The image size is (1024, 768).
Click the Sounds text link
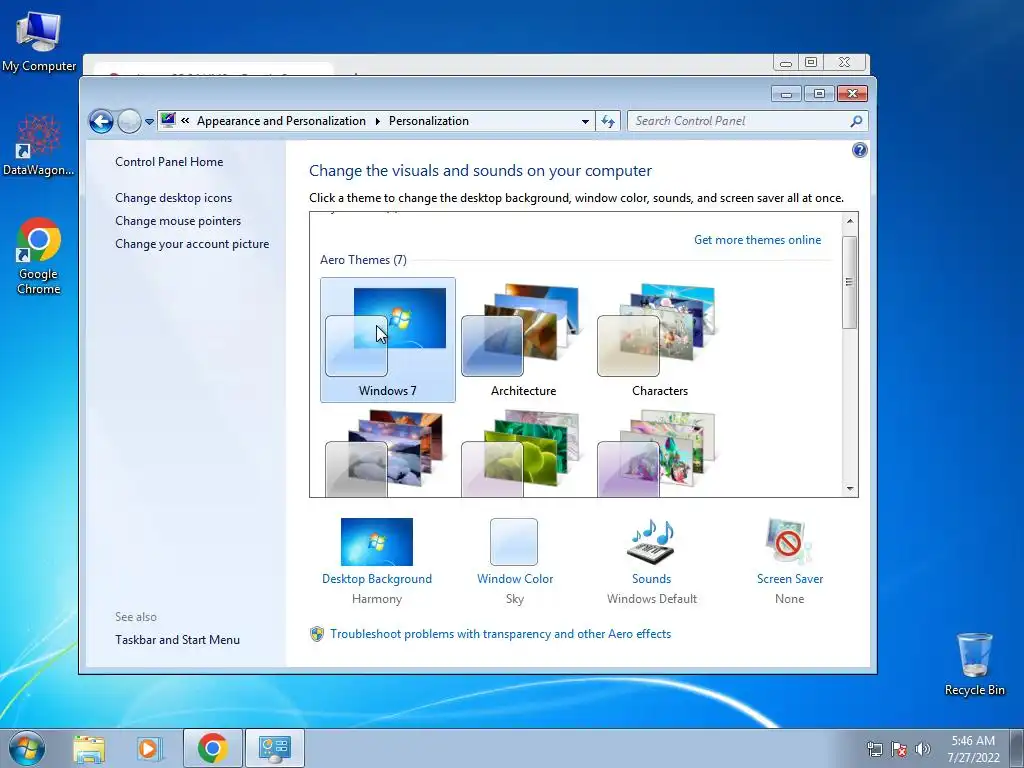click(x=652, y=579)
